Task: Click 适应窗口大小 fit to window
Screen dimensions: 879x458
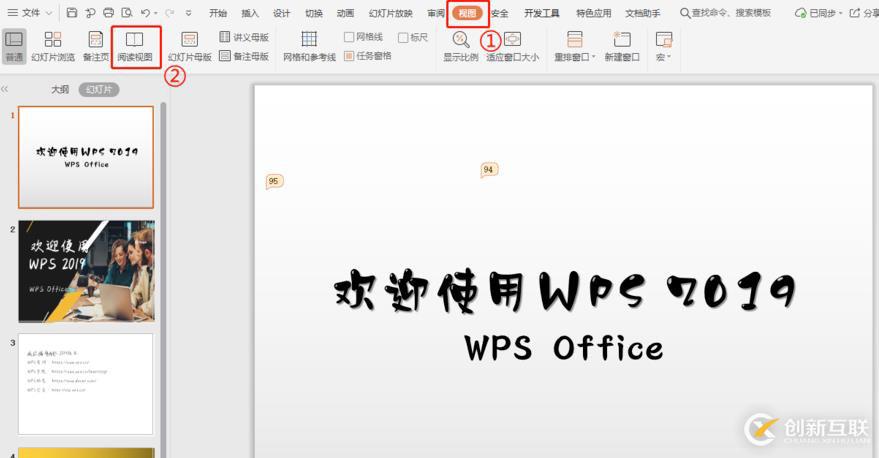Action: (512, 47)
